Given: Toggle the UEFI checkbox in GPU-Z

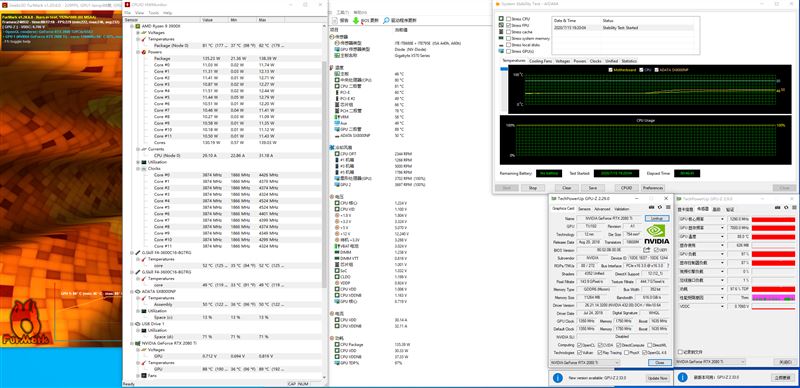Looking at the screenshot, I should 656,250.
